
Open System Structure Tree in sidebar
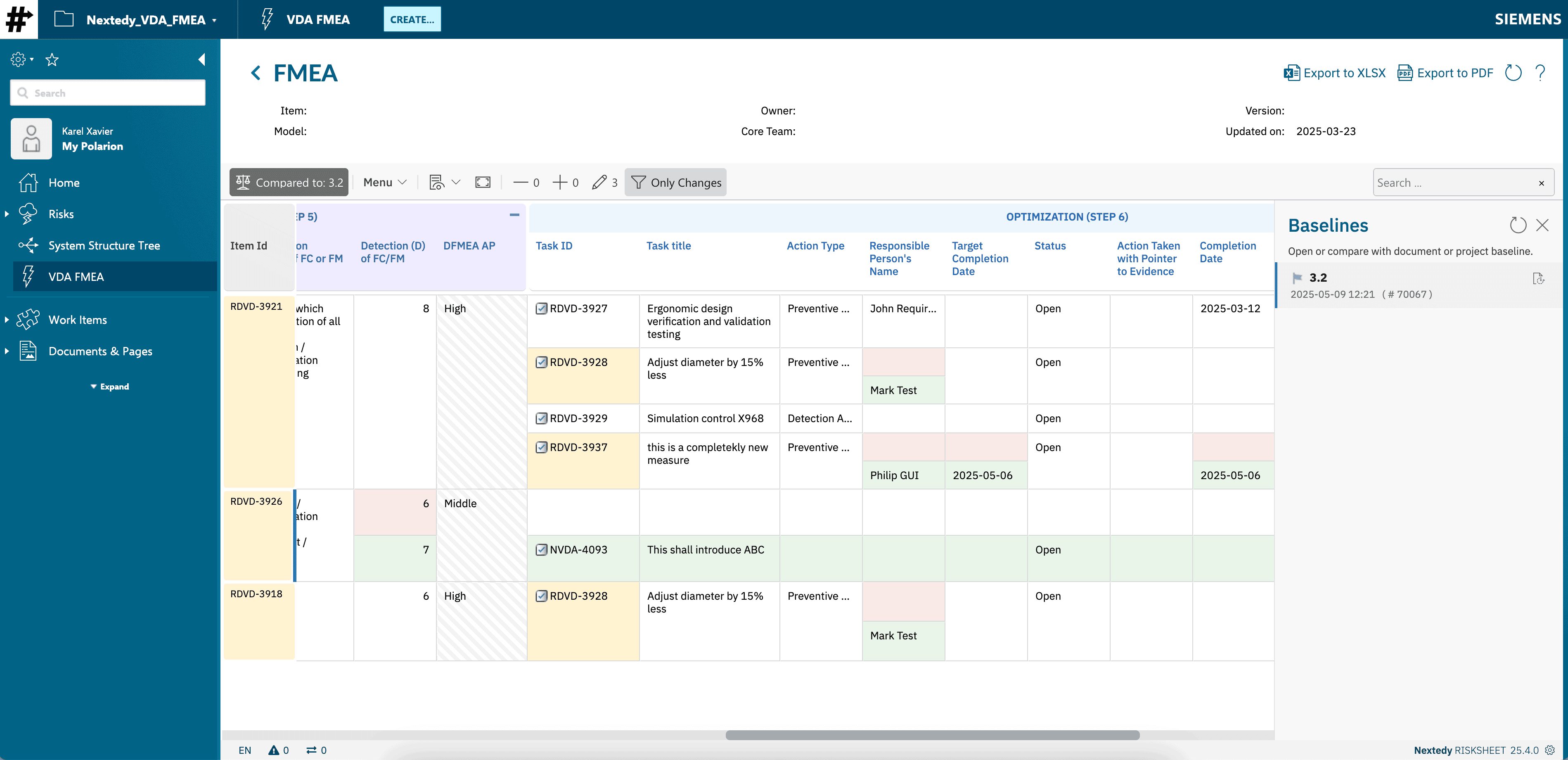pyautogui.click(x=104, y=245)
